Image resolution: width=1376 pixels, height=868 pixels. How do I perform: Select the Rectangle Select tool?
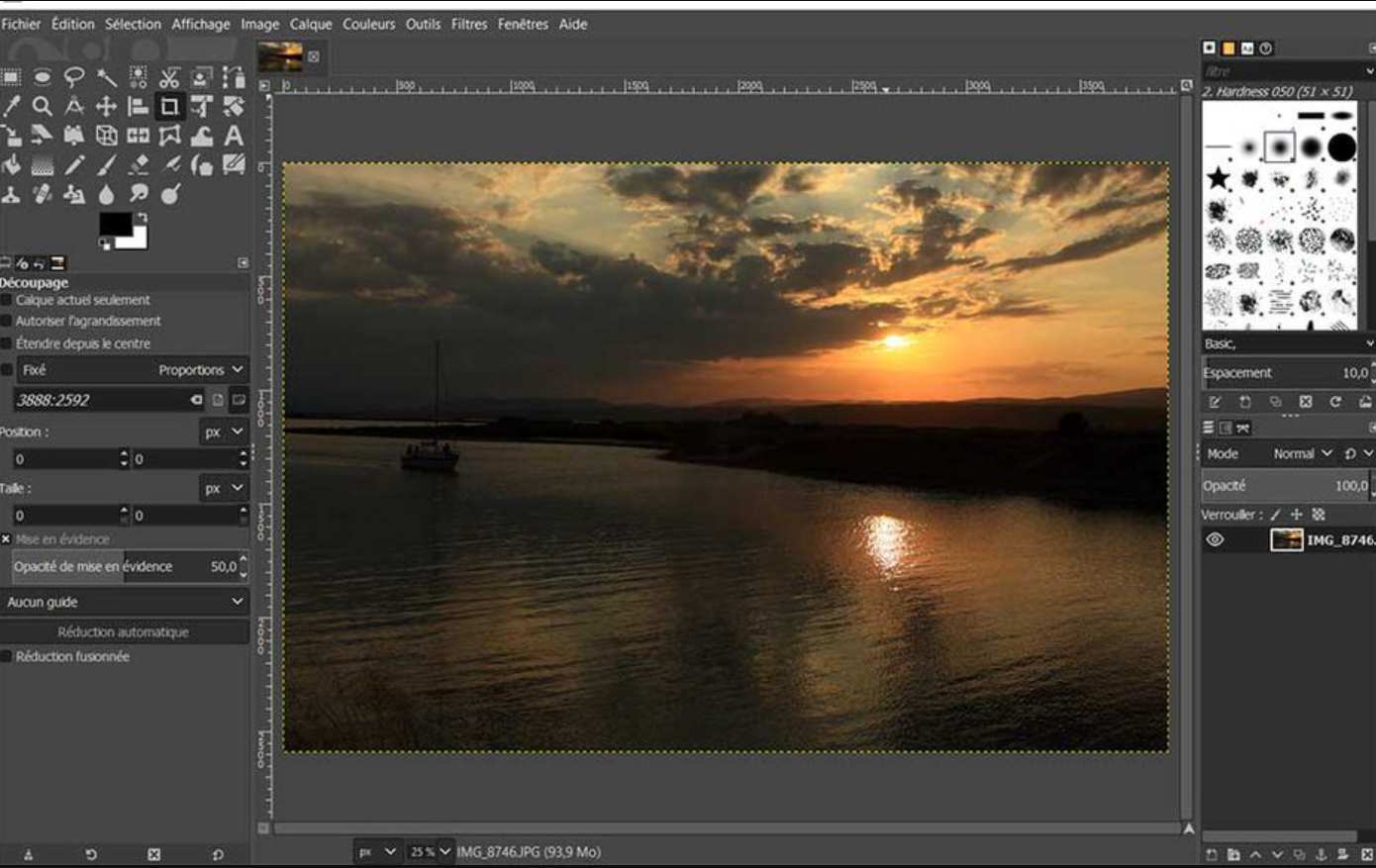click(x=11, y=77)
